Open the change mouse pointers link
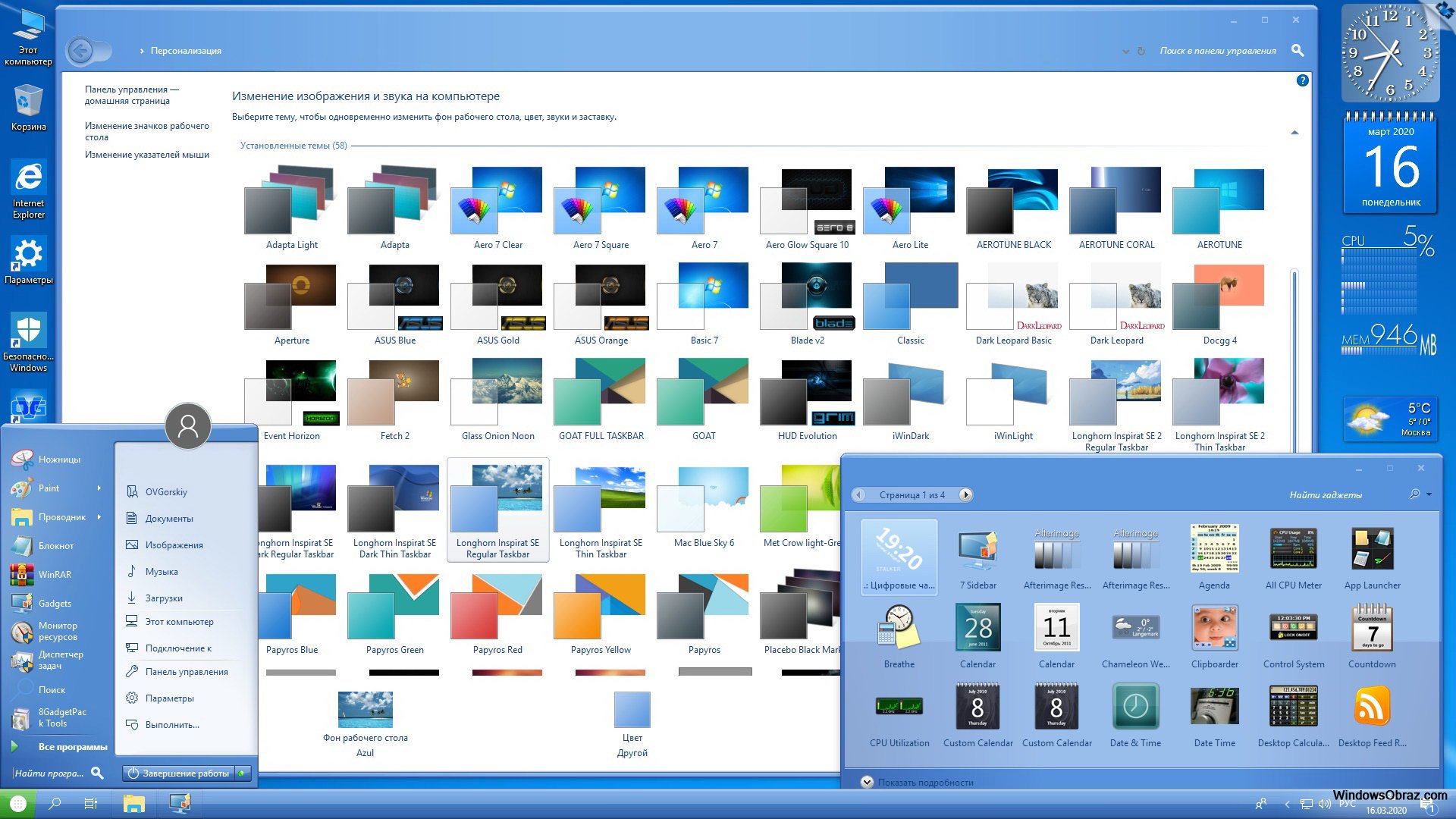The width and height of the screenshot is (1456, 819). pyautogui.click(x=146, y=155)
